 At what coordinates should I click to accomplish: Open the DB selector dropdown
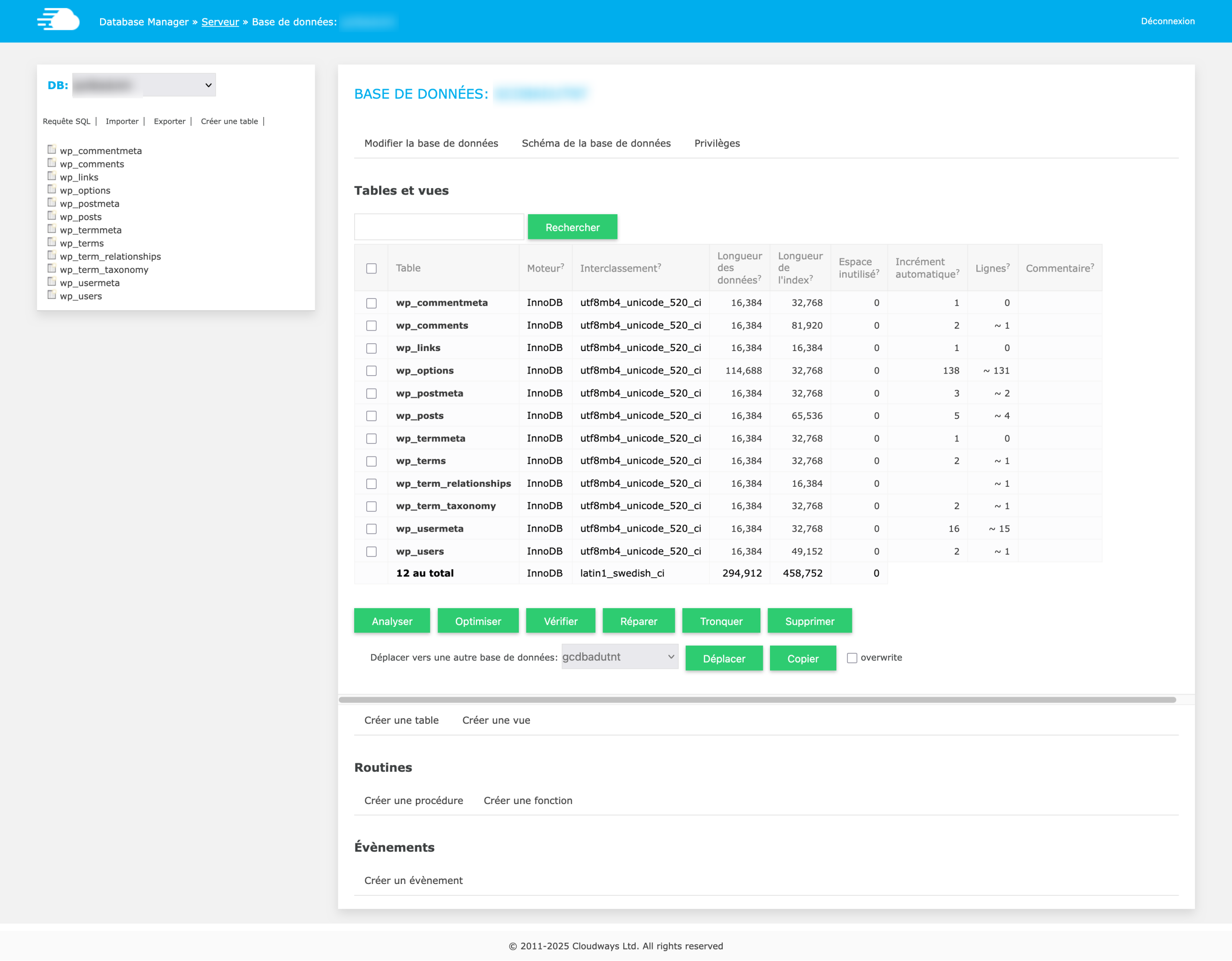[x=144, y=85]
